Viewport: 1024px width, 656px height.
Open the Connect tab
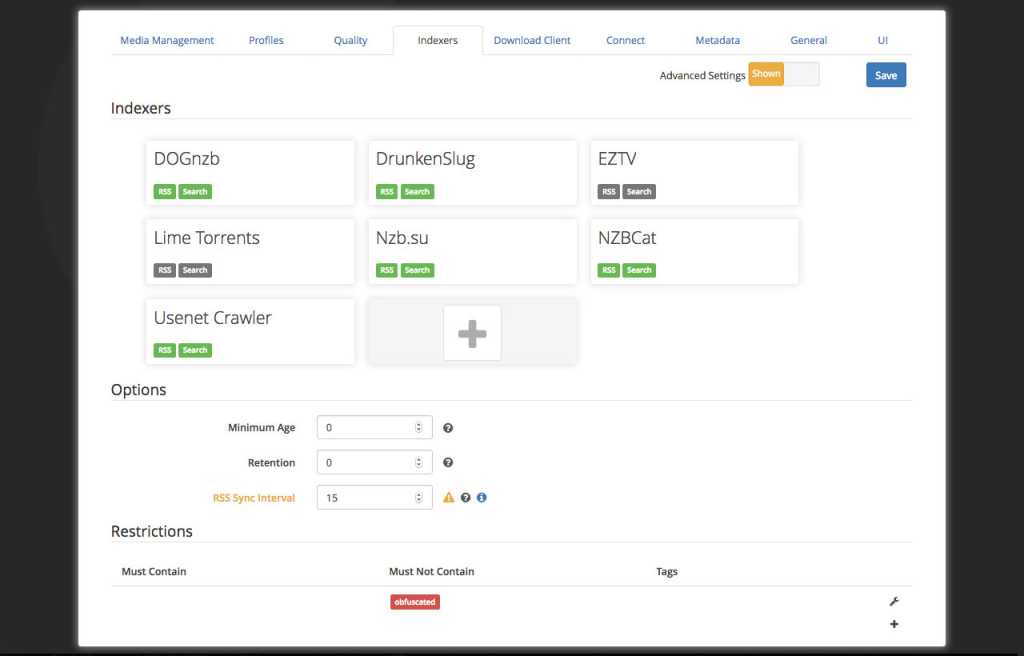(x=625, y=40)
